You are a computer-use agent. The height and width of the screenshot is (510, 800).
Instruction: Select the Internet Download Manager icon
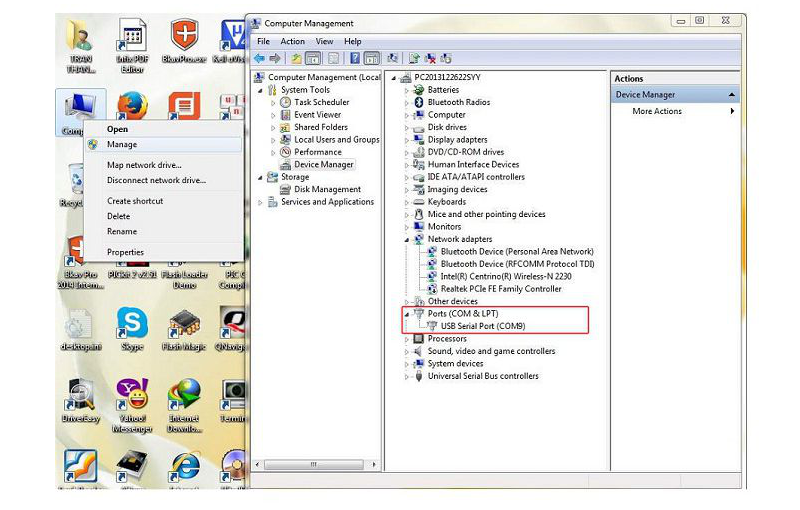pos(184,394)
